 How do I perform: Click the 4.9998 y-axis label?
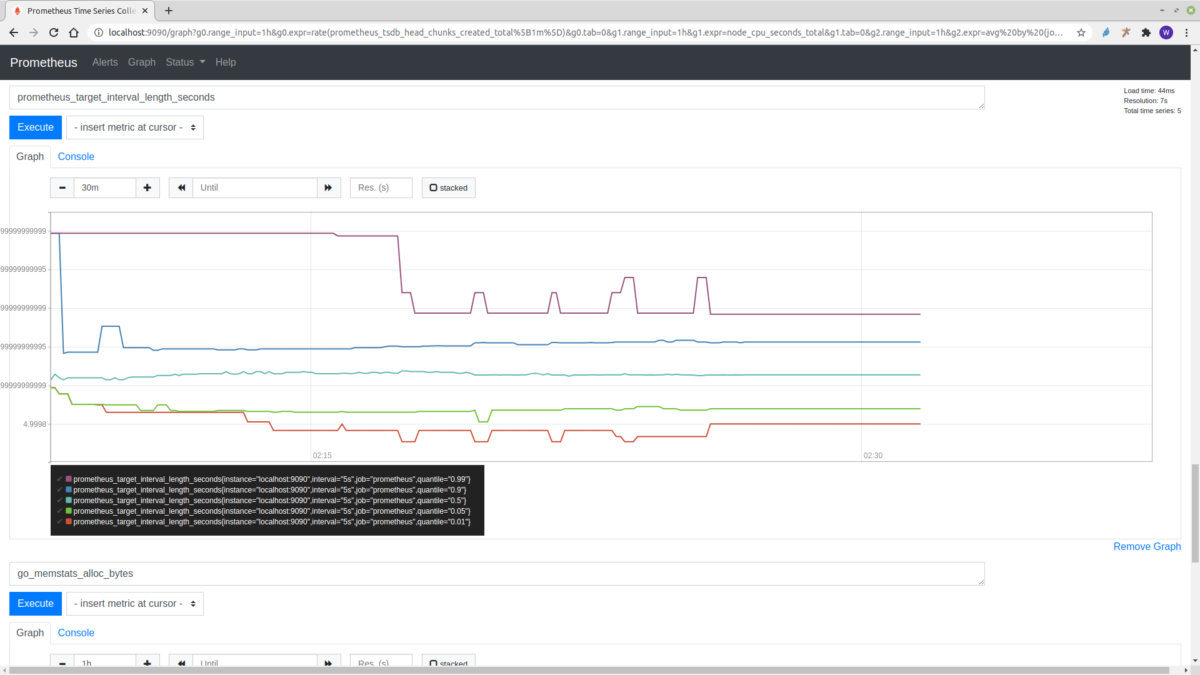click(35, 424)
